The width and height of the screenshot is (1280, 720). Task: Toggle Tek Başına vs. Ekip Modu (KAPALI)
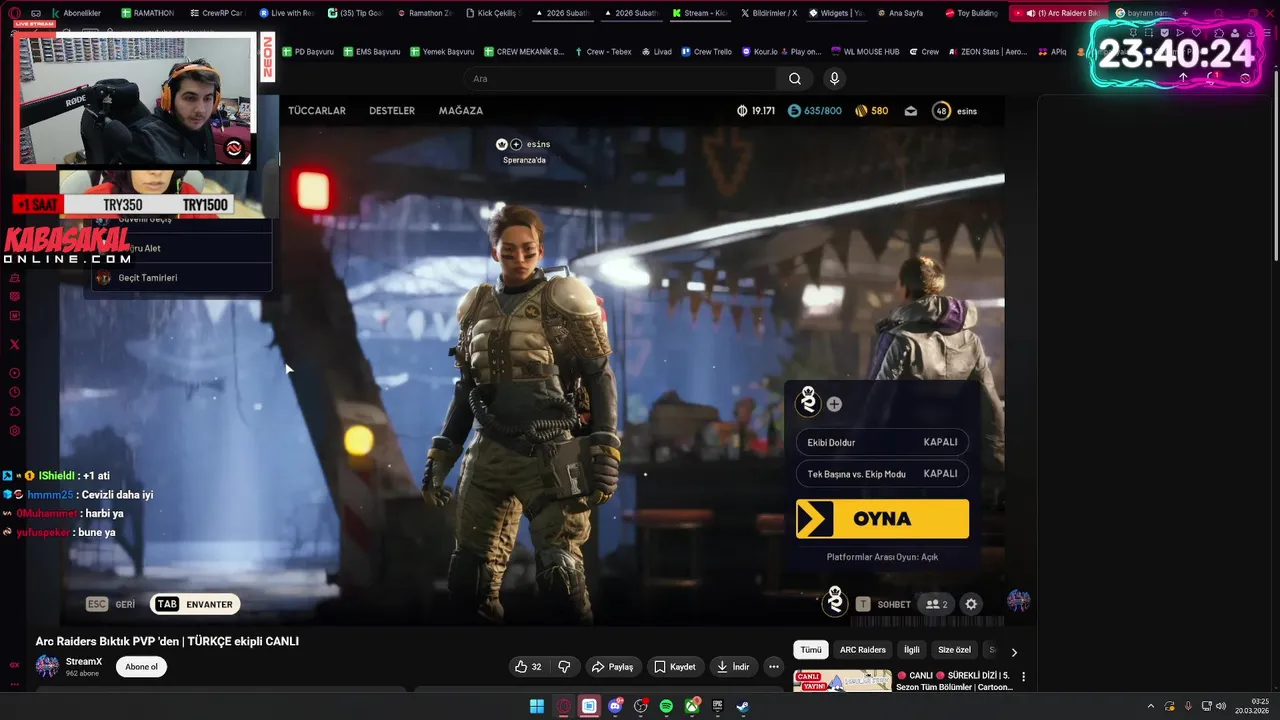[882, 473]
